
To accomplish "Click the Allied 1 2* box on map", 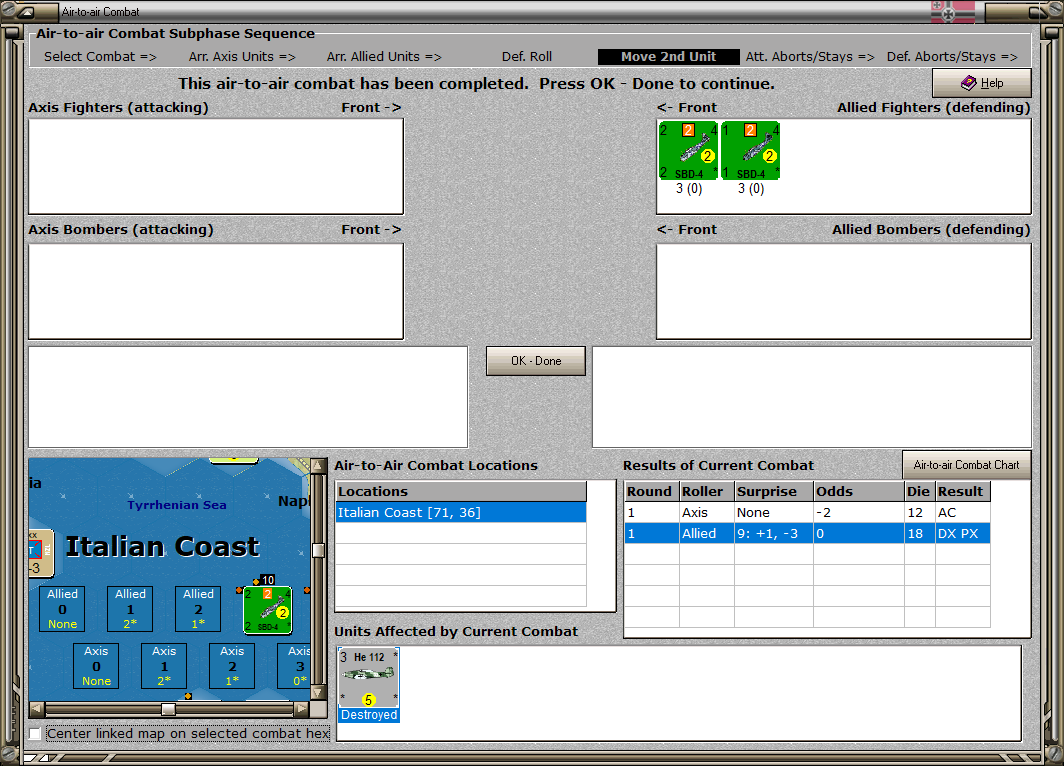I will coord(130,609).
